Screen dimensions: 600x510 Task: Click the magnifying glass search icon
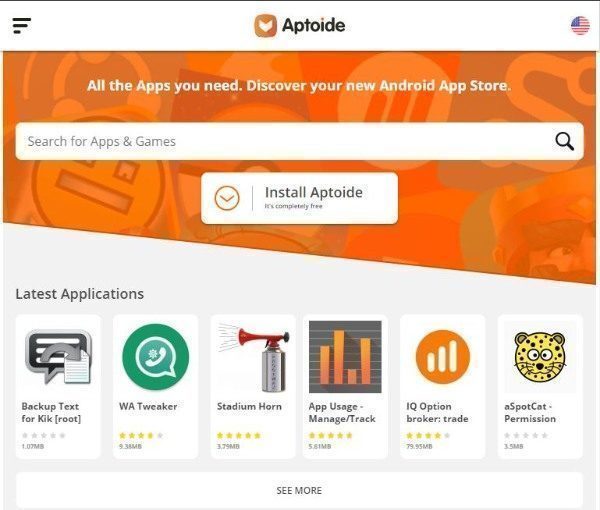564,142
